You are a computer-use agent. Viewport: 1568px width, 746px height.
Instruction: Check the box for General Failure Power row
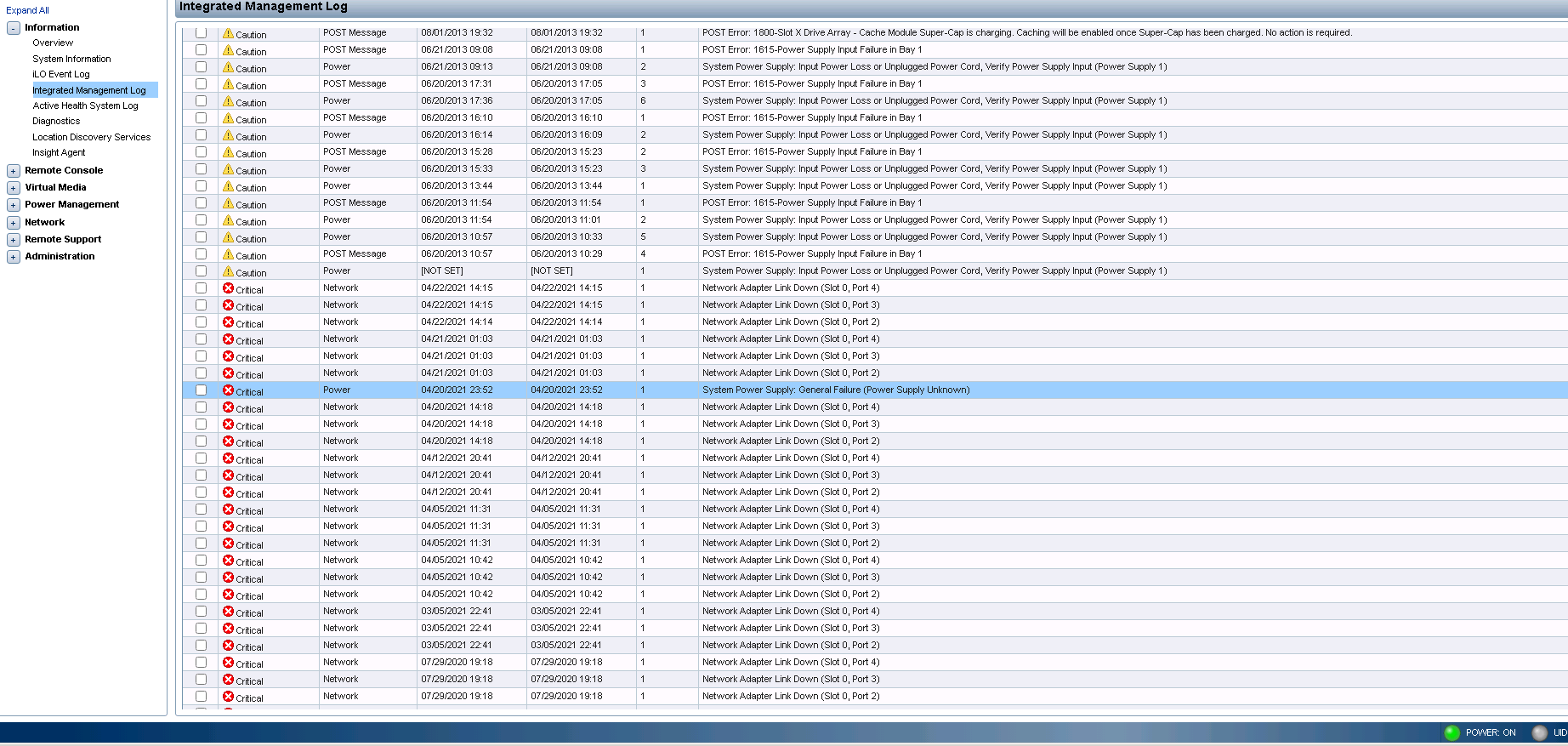[x=201, y=390]
